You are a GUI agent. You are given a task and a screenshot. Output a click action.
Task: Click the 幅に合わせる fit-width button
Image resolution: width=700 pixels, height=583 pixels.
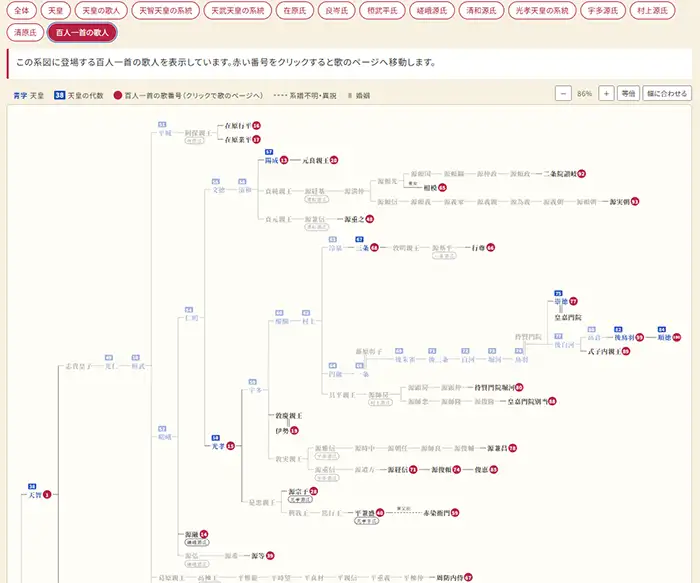(x=667, y=93)
